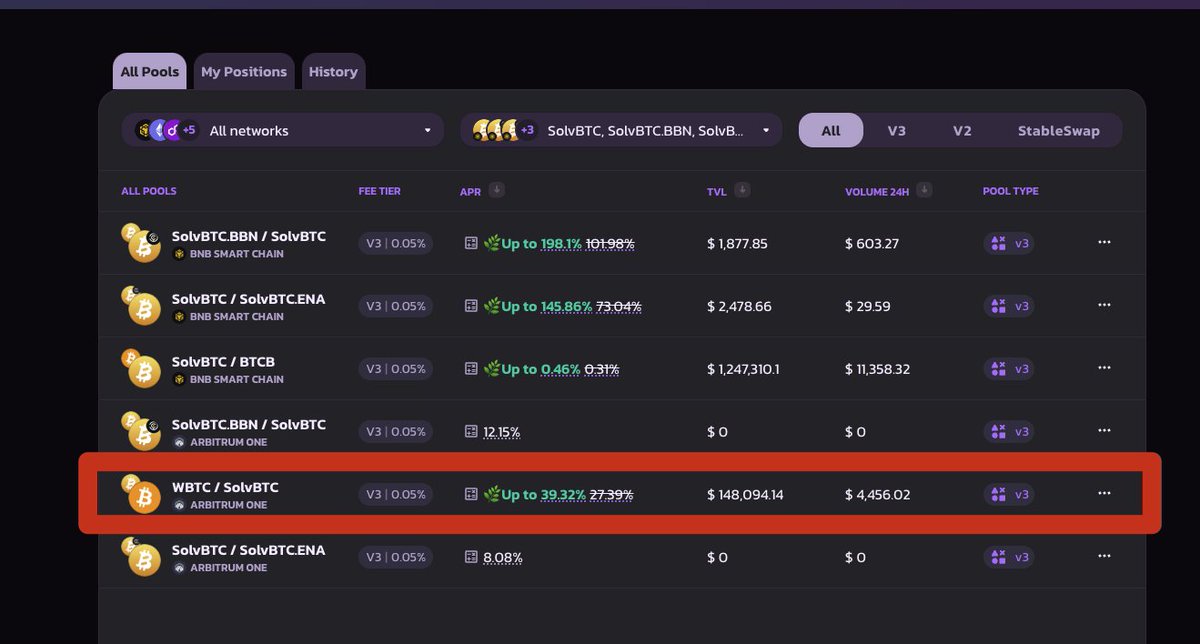Image resolution: width=1200 pixels, height=644 pixels.
Task: Sort pools by APR arrow
Action: [497, 190]
